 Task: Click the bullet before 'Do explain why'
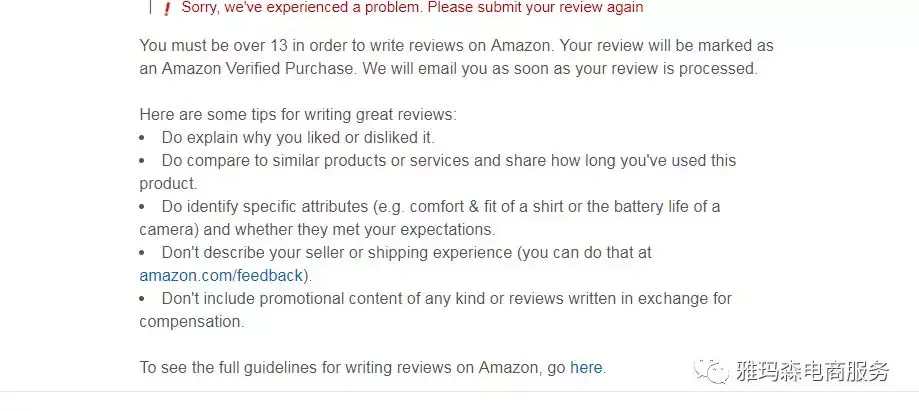(x=142, y=138)
